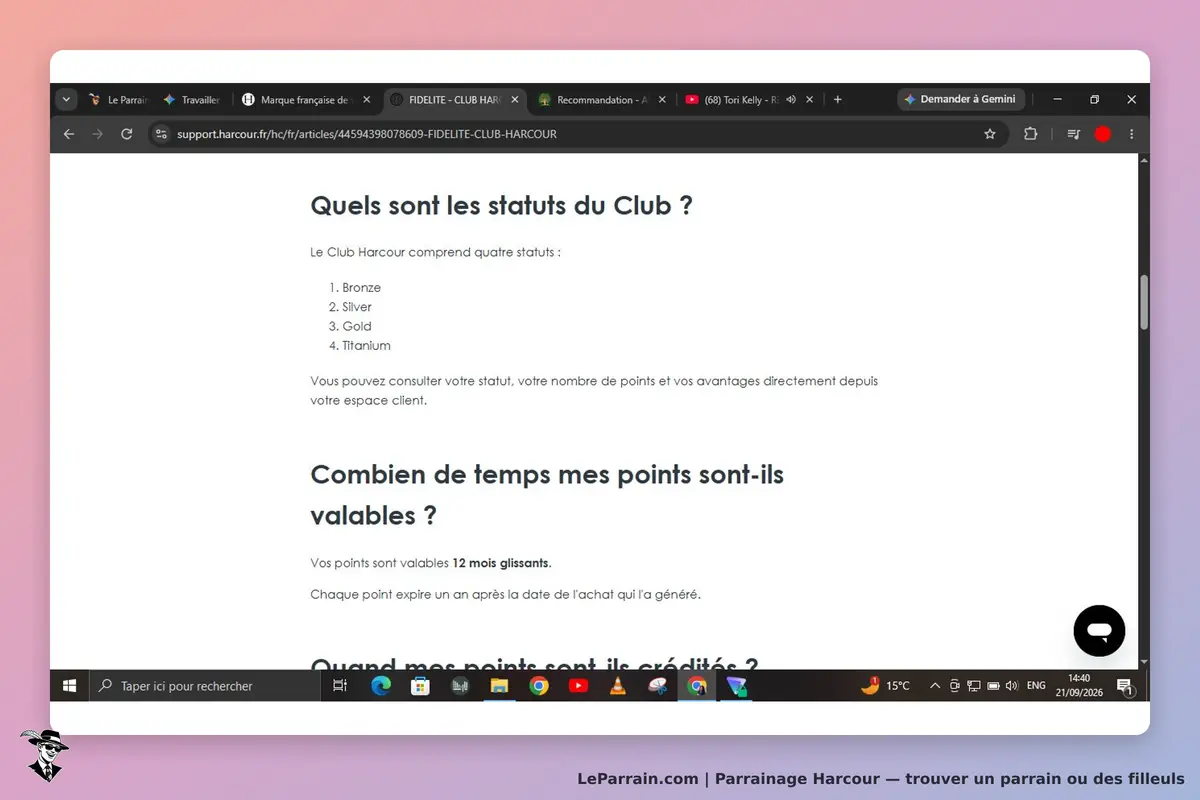The height and width of the screenshot is (800, 1200).
Task: Click the 'Gold' list item
Action: coord(357,326)
